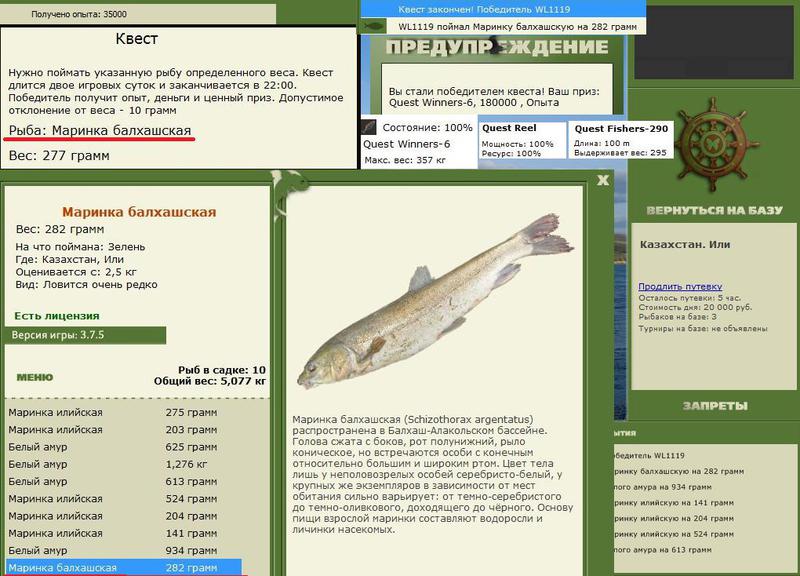Click event log entry амура на 613 грамм
Image resolution: width=800 pixels, height=576 pixels.
[663, 550]
